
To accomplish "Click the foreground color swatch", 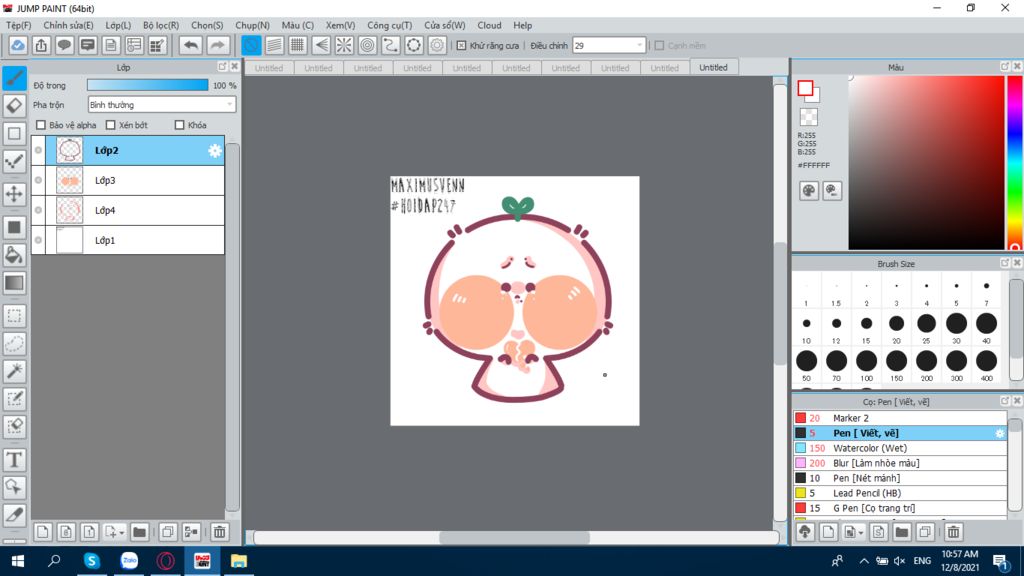I will point(805,88).
